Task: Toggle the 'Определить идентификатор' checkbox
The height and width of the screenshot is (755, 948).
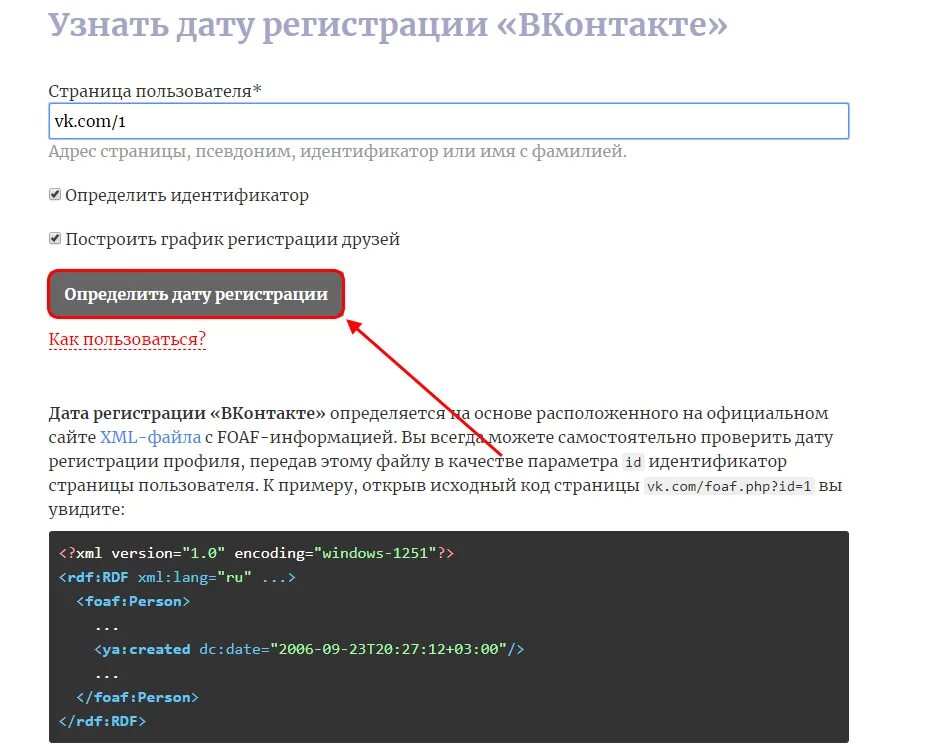Action: point(55,195)
